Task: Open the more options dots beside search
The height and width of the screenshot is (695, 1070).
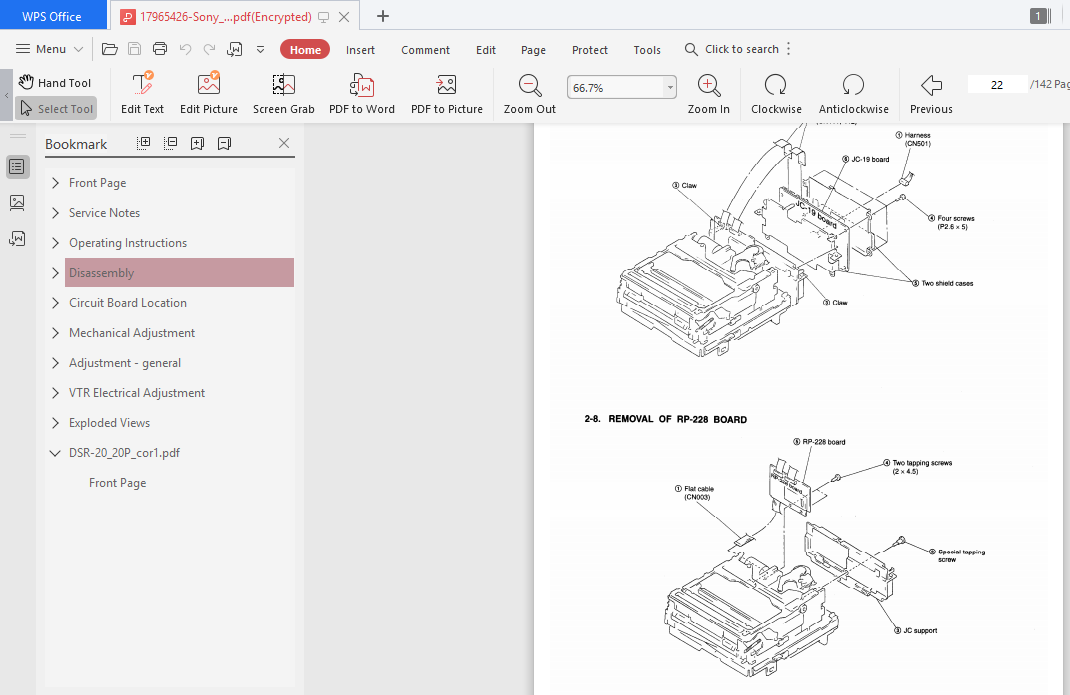Action: (789, 49)
